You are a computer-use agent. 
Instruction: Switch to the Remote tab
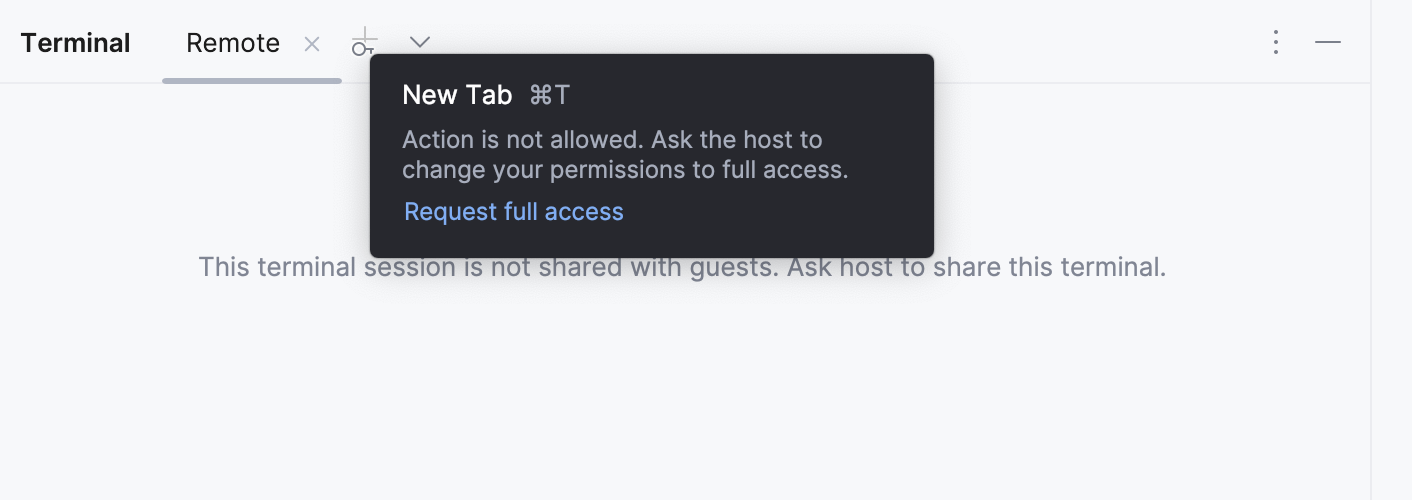coord(233,43)
